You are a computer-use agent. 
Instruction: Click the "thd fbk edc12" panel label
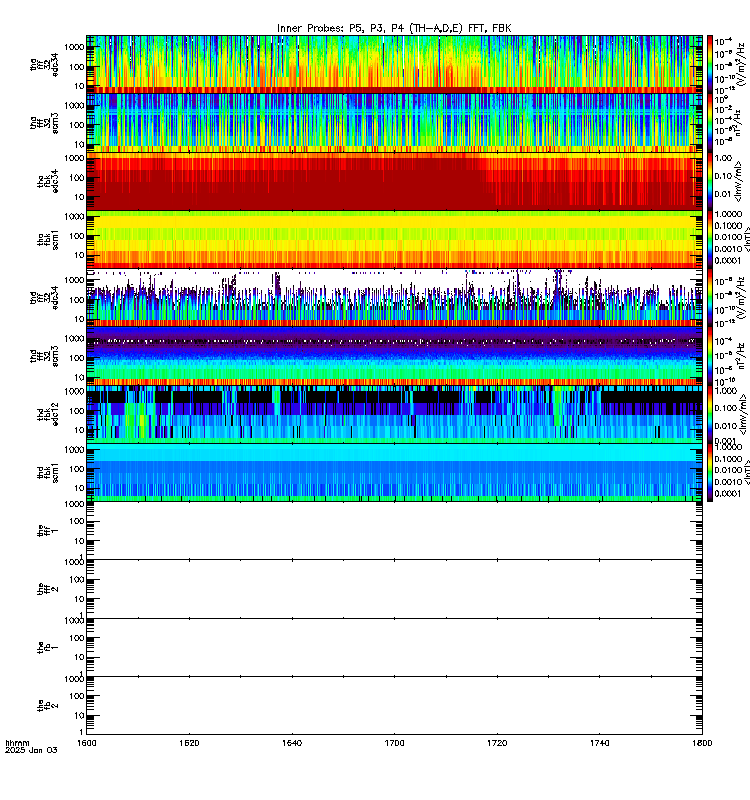47,414
